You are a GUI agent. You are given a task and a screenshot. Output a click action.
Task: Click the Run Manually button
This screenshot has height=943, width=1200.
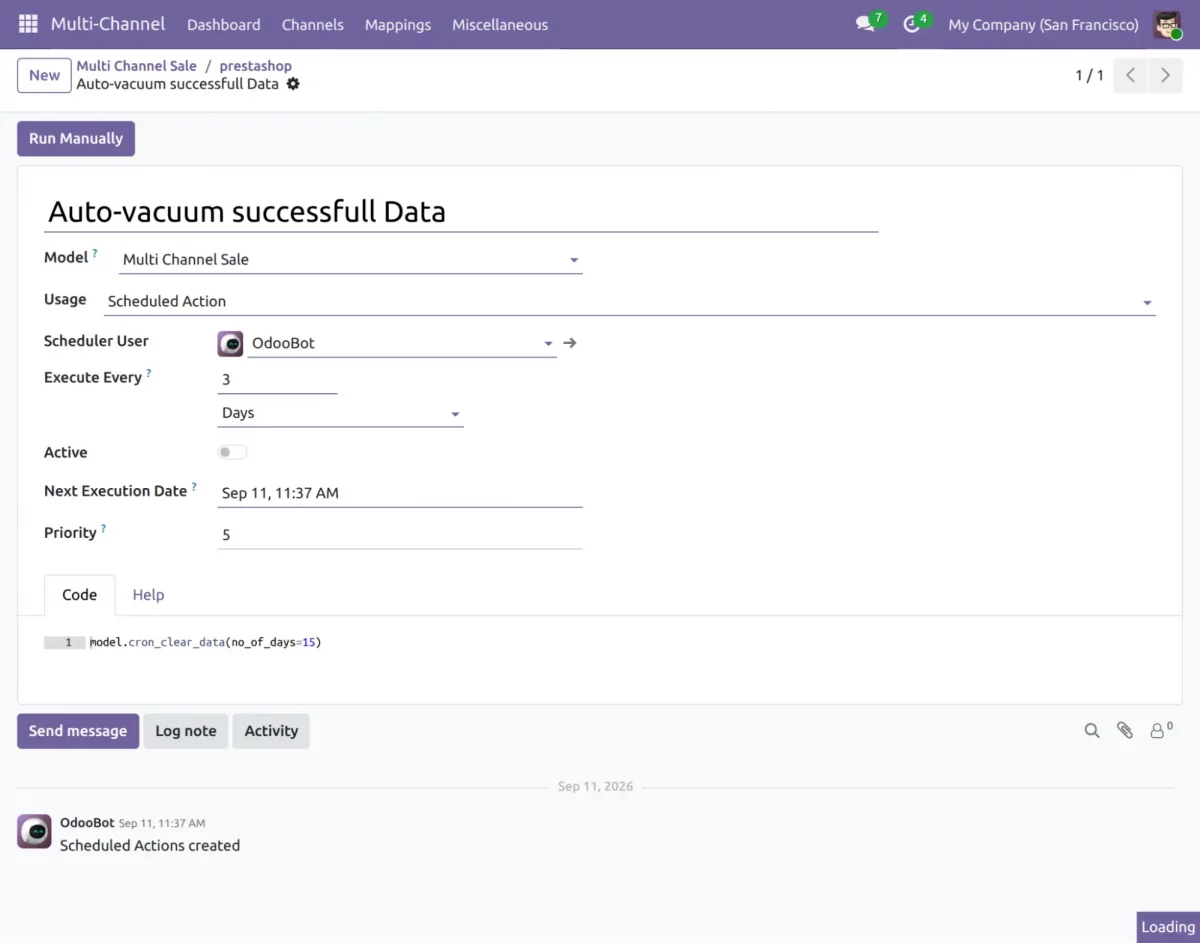[x=76, y=139]
